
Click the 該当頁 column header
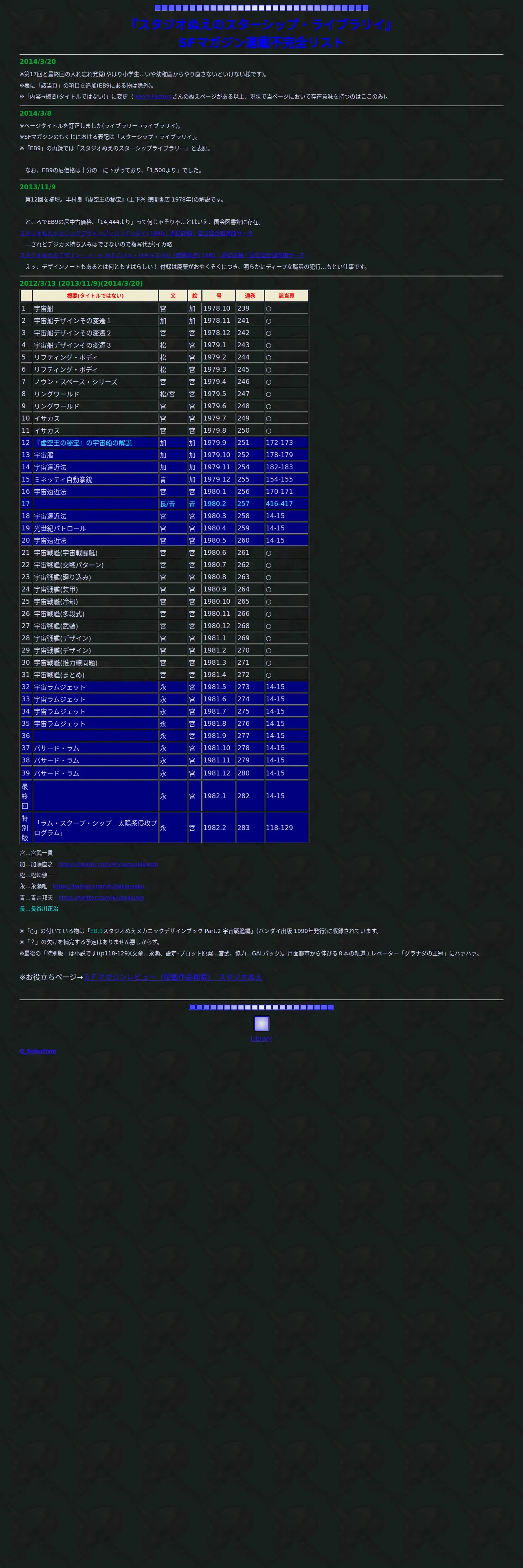(286, 296)
